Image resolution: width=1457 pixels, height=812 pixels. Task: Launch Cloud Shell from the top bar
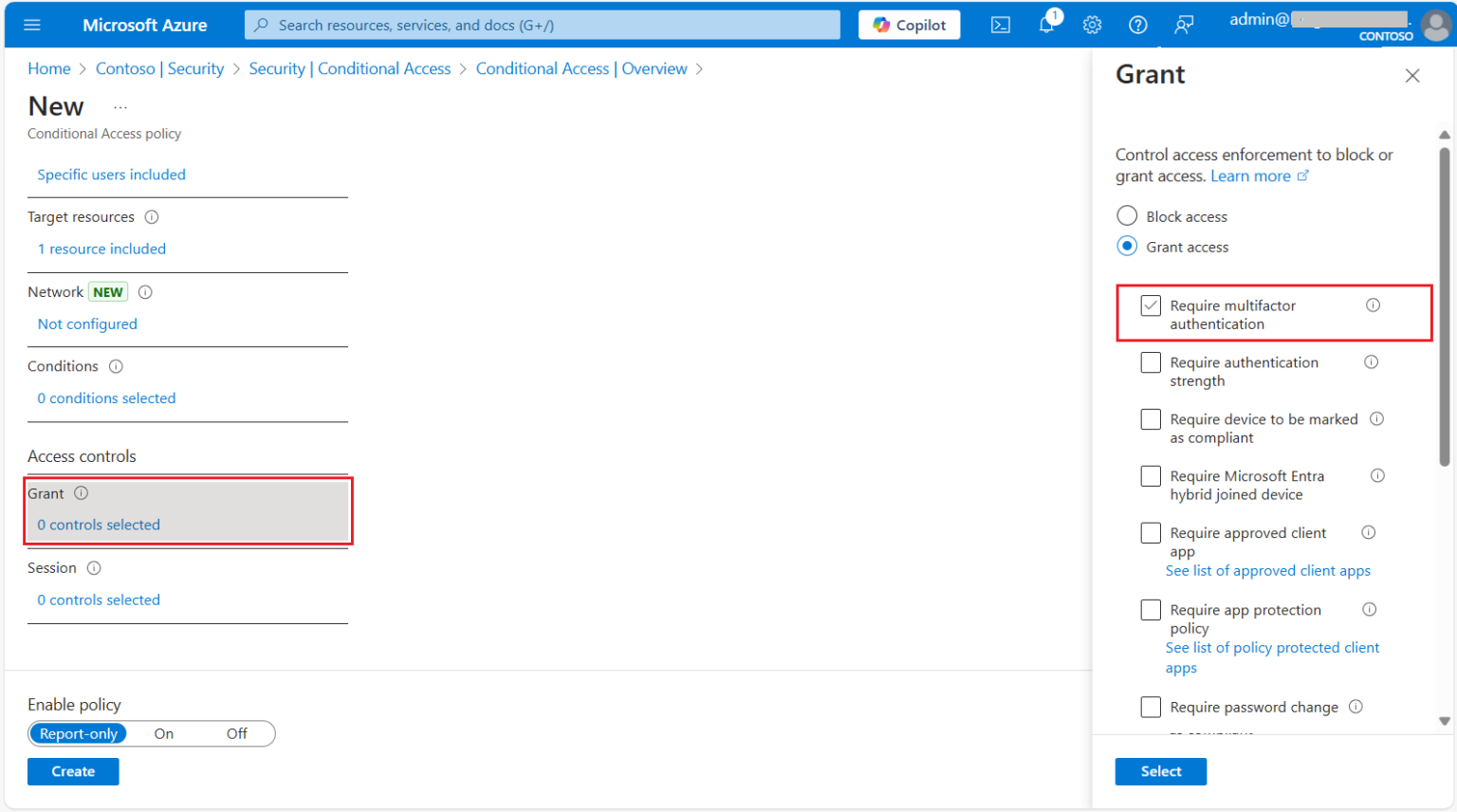pyautogui.click(x=1000, y=25)
